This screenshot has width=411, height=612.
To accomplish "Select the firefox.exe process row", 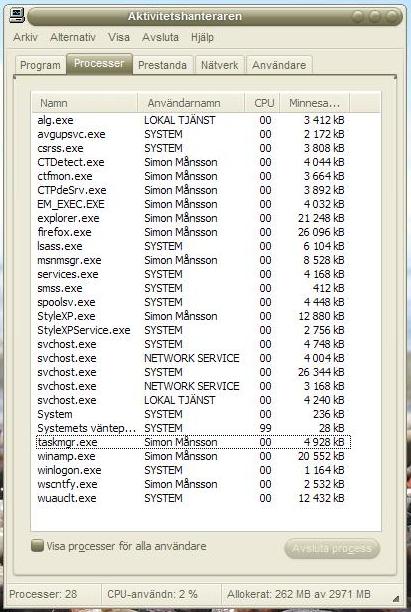I will (191, 232).
